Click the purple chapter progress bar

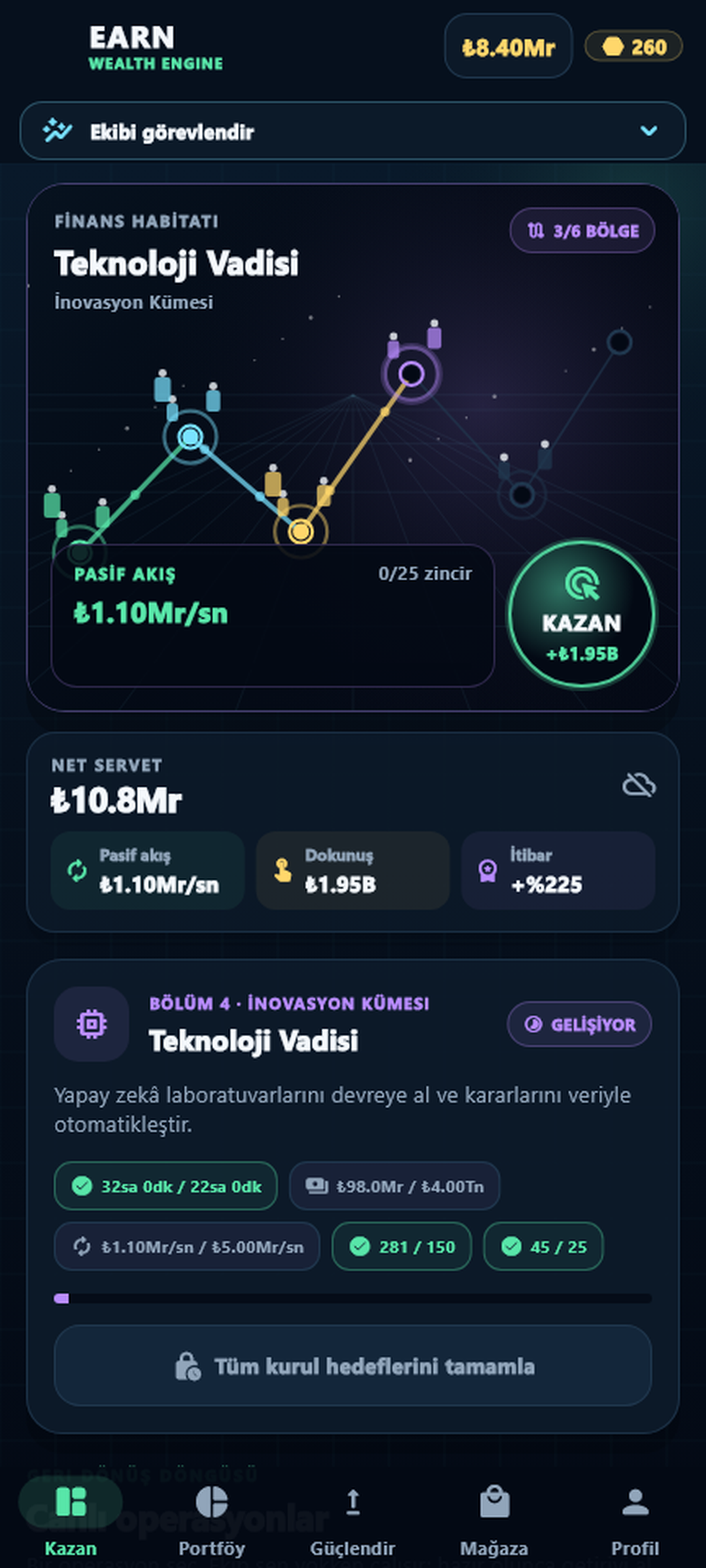[x=353, y=1298]
